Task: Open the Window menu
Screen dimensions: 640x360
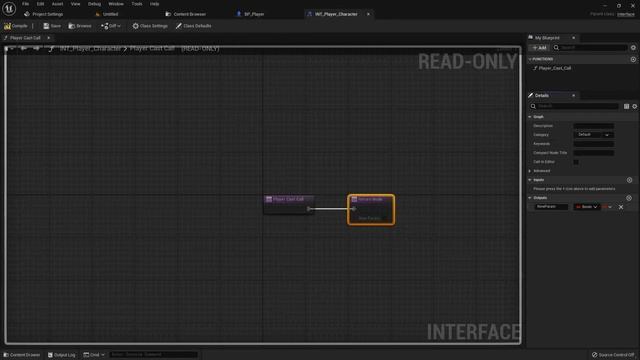Action: [x=116, y=4]
